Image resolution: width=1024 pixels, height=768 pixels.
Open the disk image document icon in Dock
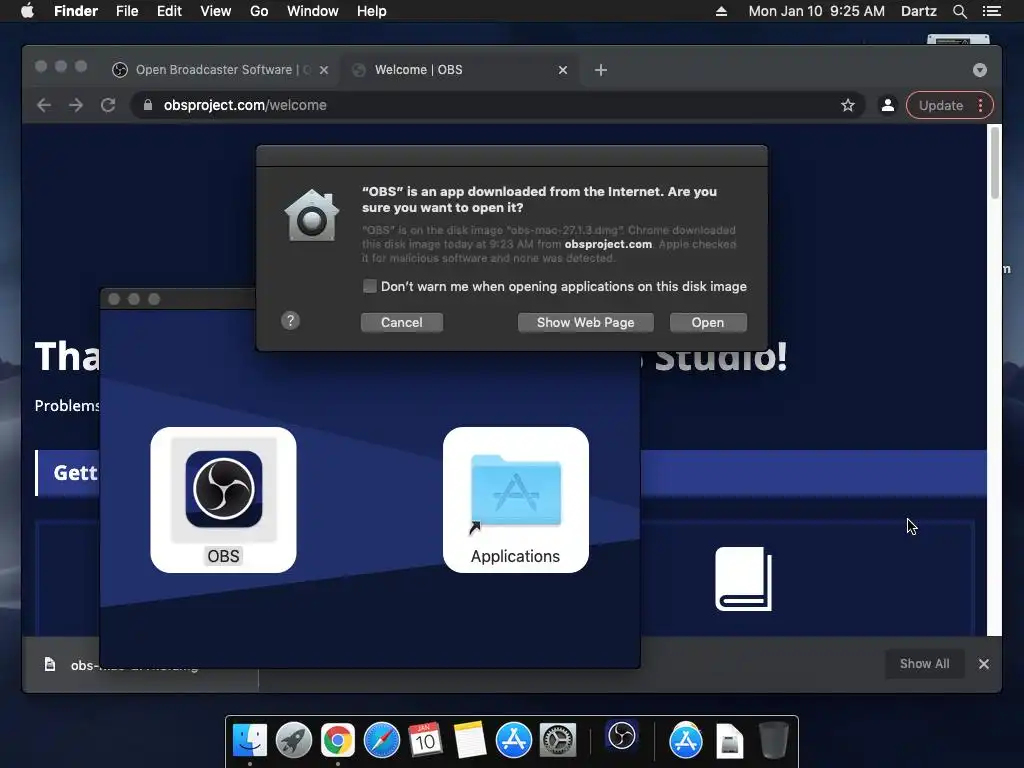[729, 740]
